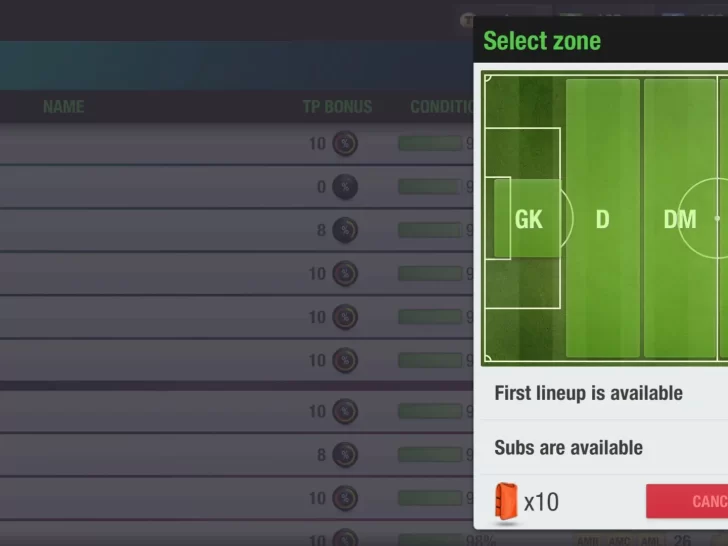Click the TP bonus badge in the first player row

pyautogui.click(x=345, y=143)
